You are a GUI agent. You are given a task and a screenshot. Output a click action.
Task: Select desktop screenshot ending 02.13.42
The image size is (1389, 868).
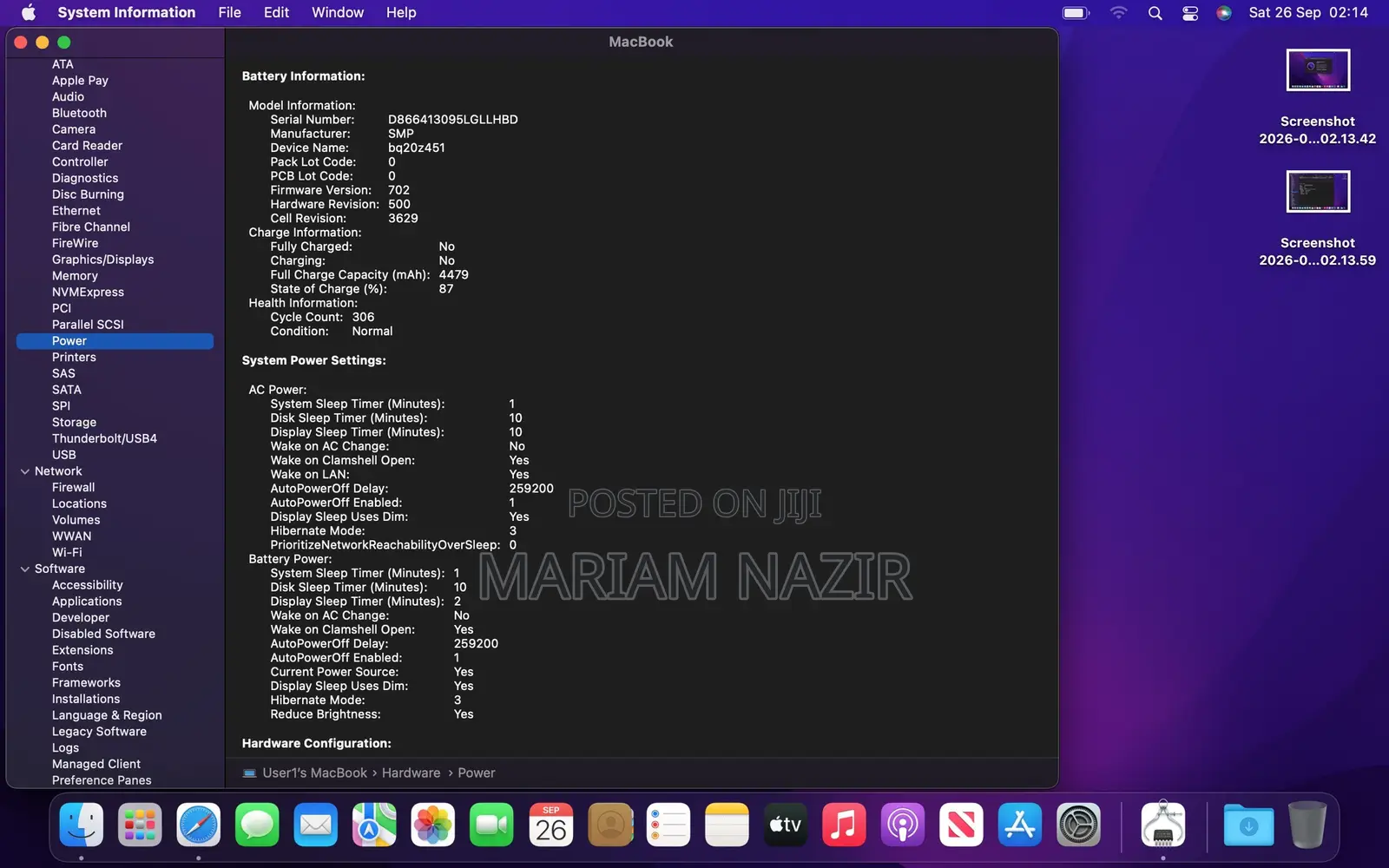[x=1317, y=69]
